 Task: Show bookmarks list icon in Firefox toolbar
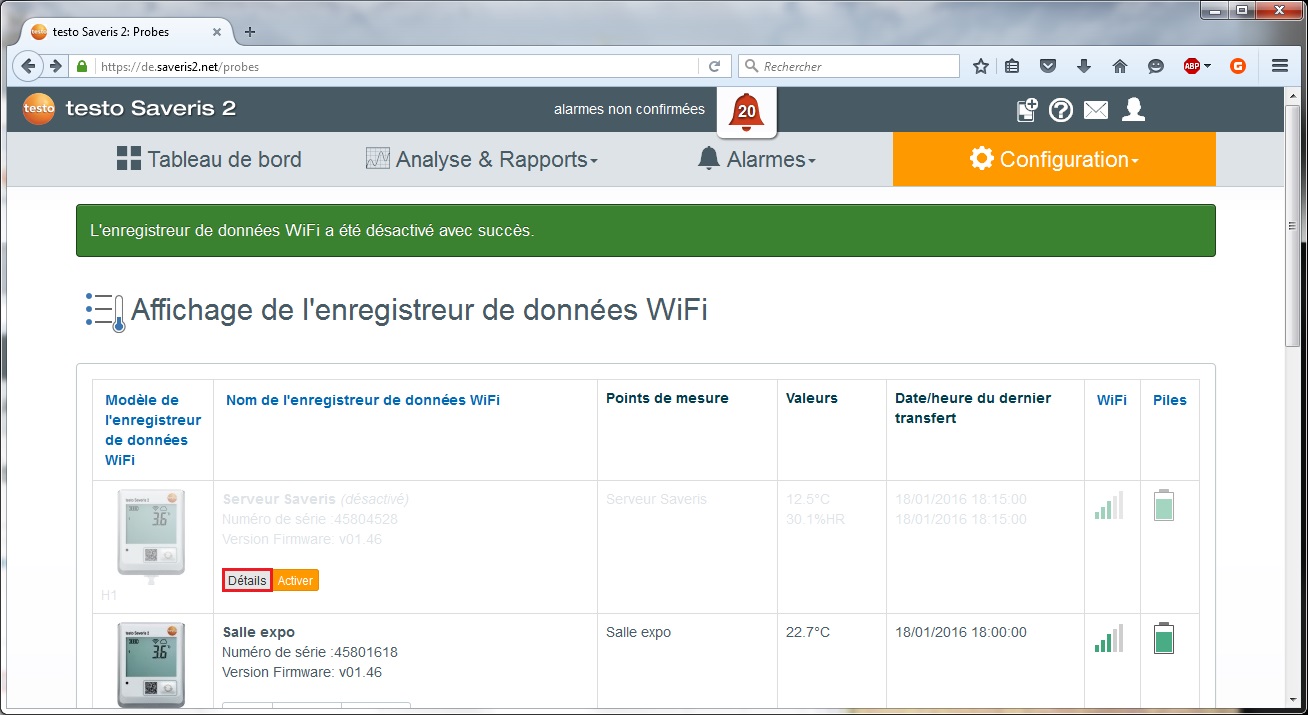(1012, 66)
